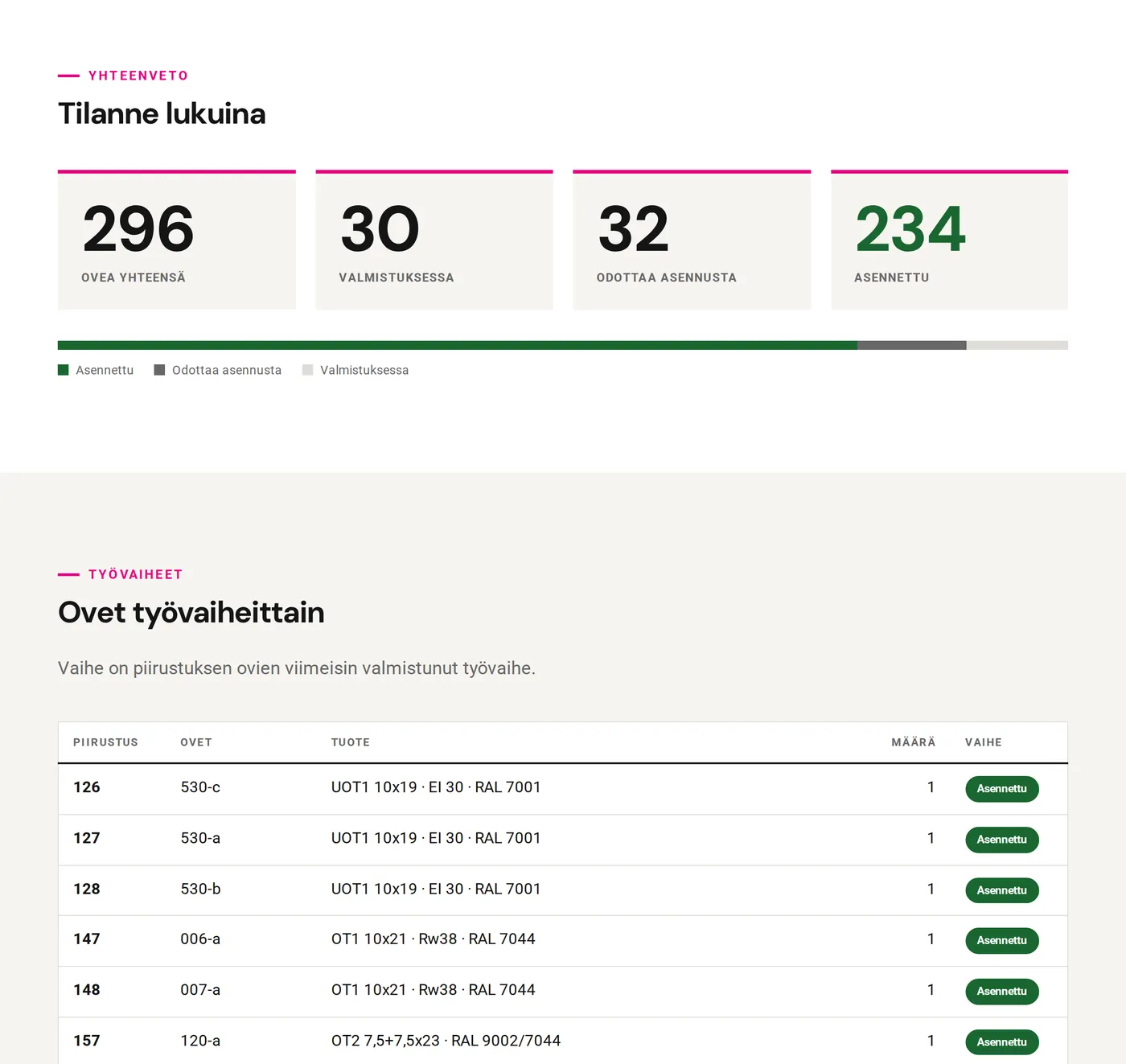This screenshot has width=1126, height=1064.
Task: Click the Työvaiheet section label
Action: coord(136,574)
